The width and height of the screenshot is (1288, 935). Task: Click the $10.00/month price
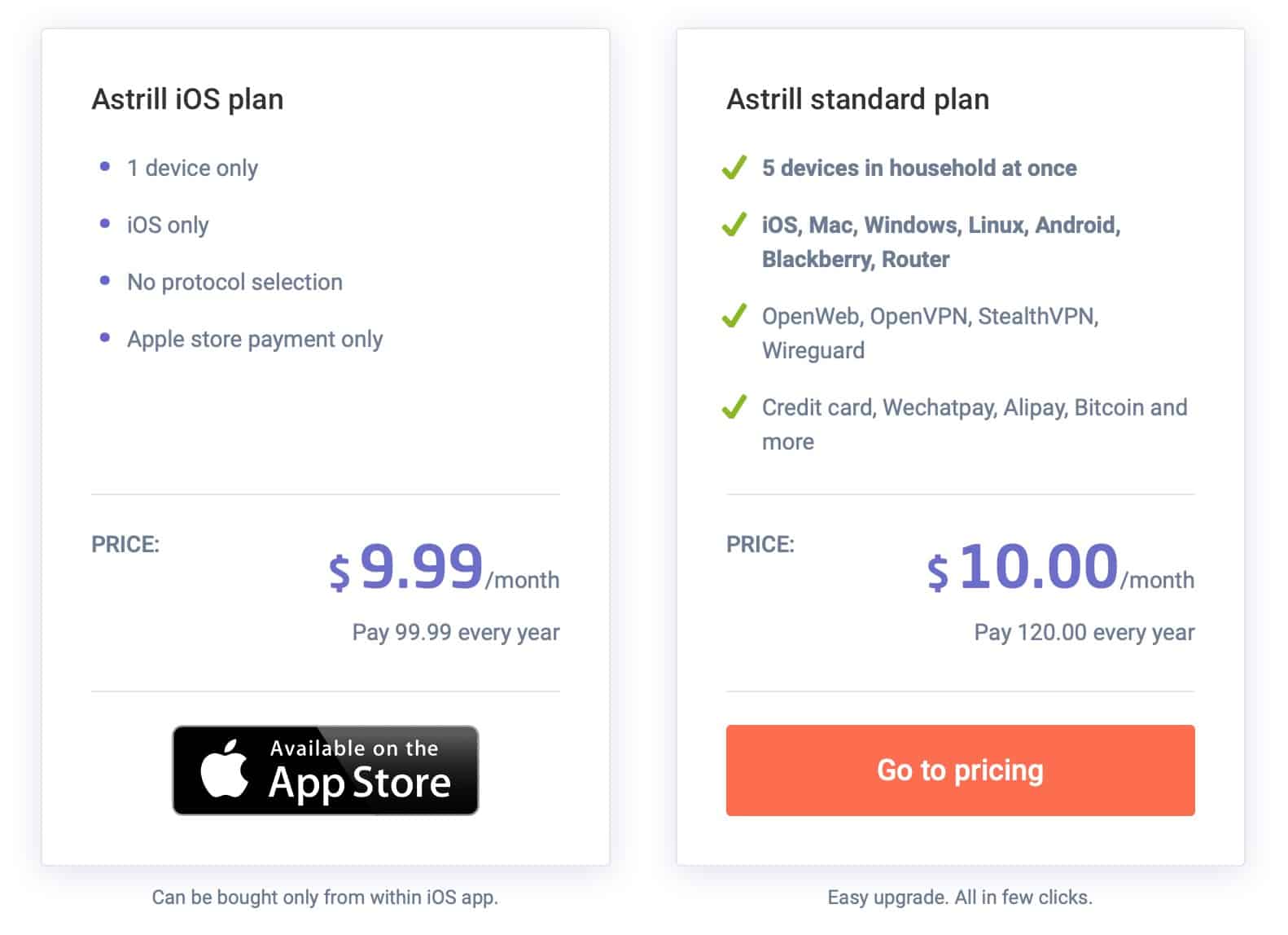coord(1060,568)
